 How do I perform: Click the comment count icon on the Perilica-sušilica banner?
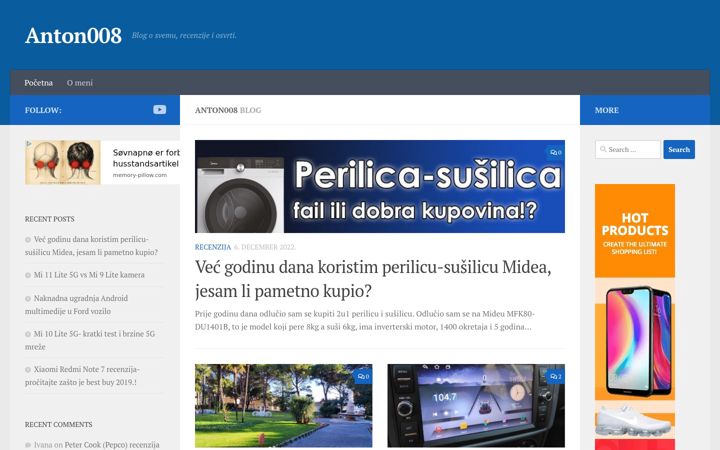coord(556,152)
